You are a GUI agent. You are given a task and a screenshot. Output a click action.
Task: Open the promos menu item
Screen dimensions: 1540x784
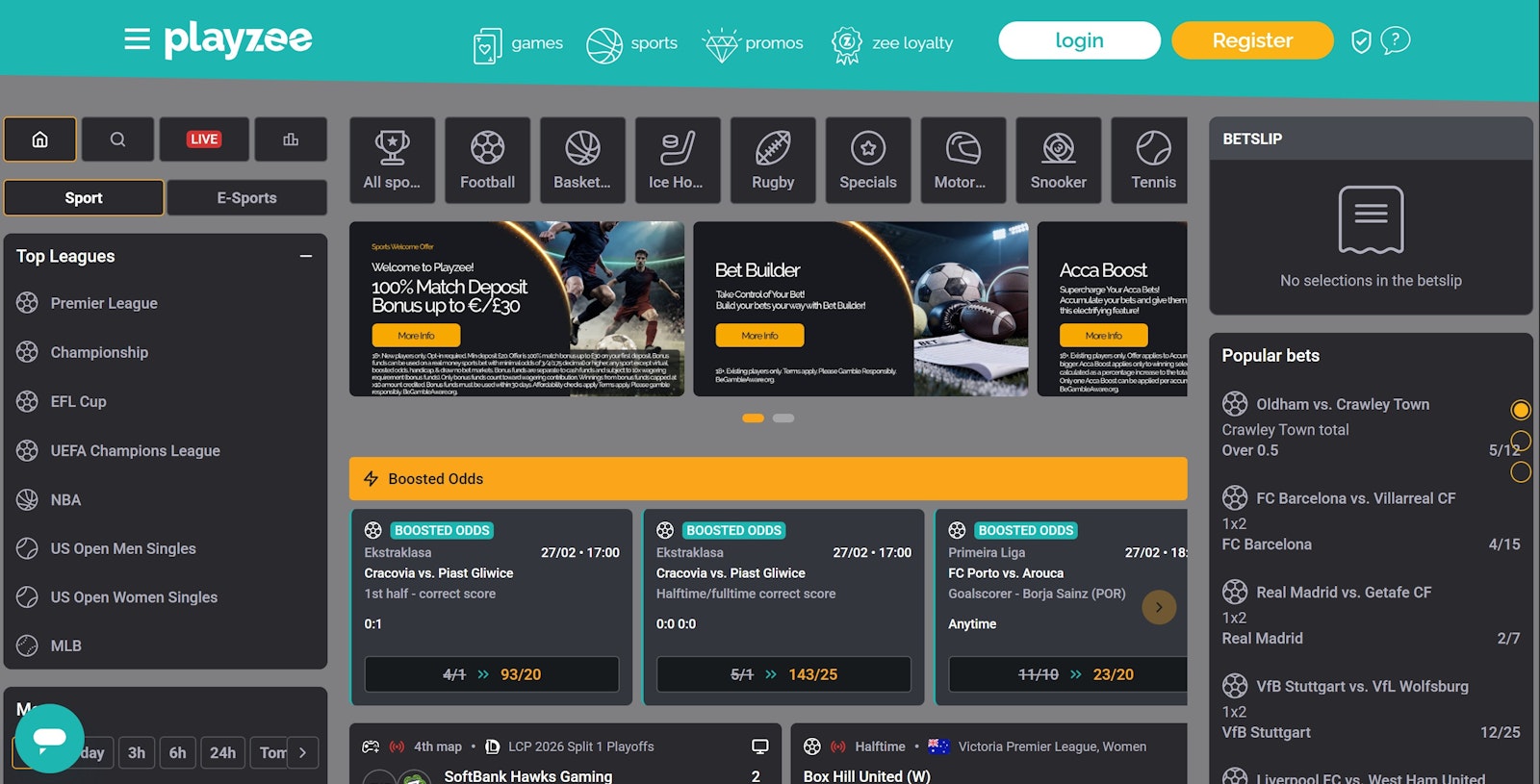754,43
